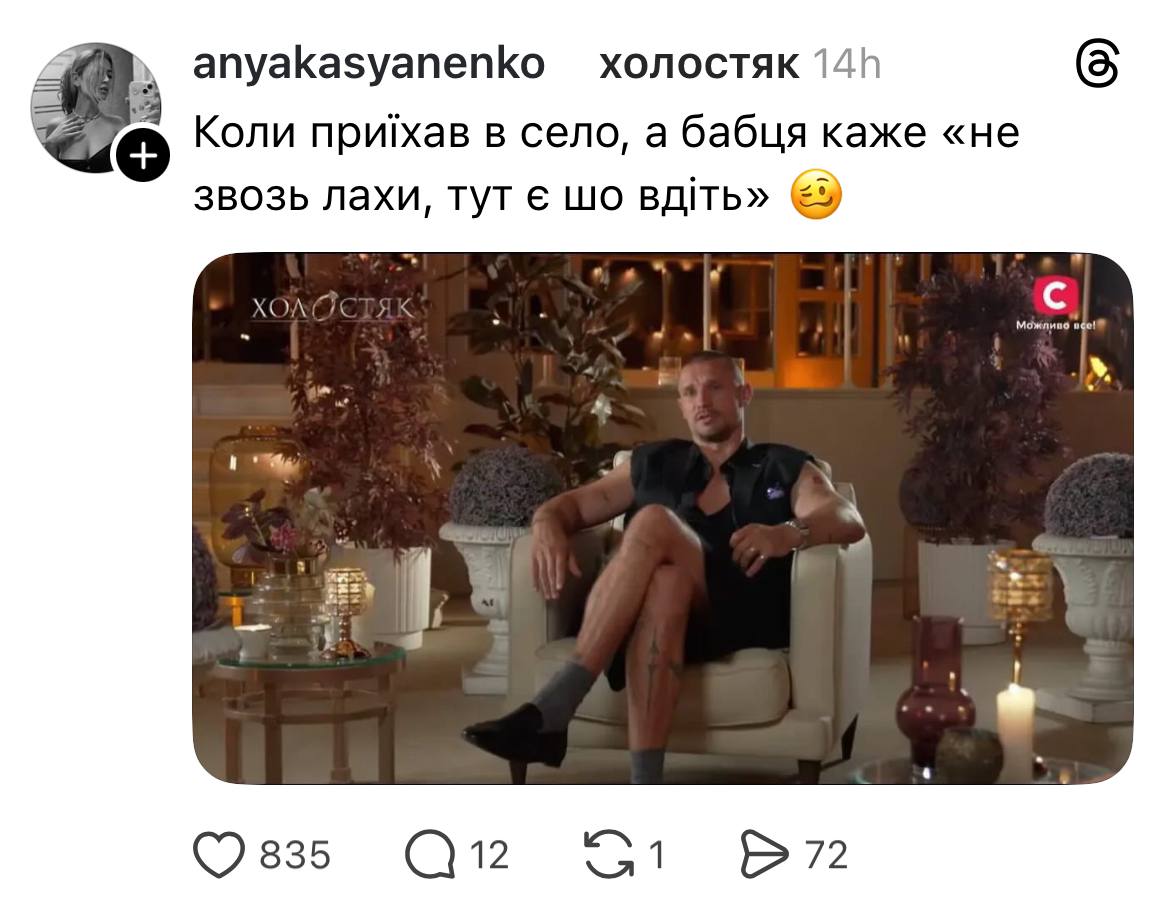Click the woozy face emoji in caption
The height and width of the screenshot is (916, 1170).
click(816, 195)
